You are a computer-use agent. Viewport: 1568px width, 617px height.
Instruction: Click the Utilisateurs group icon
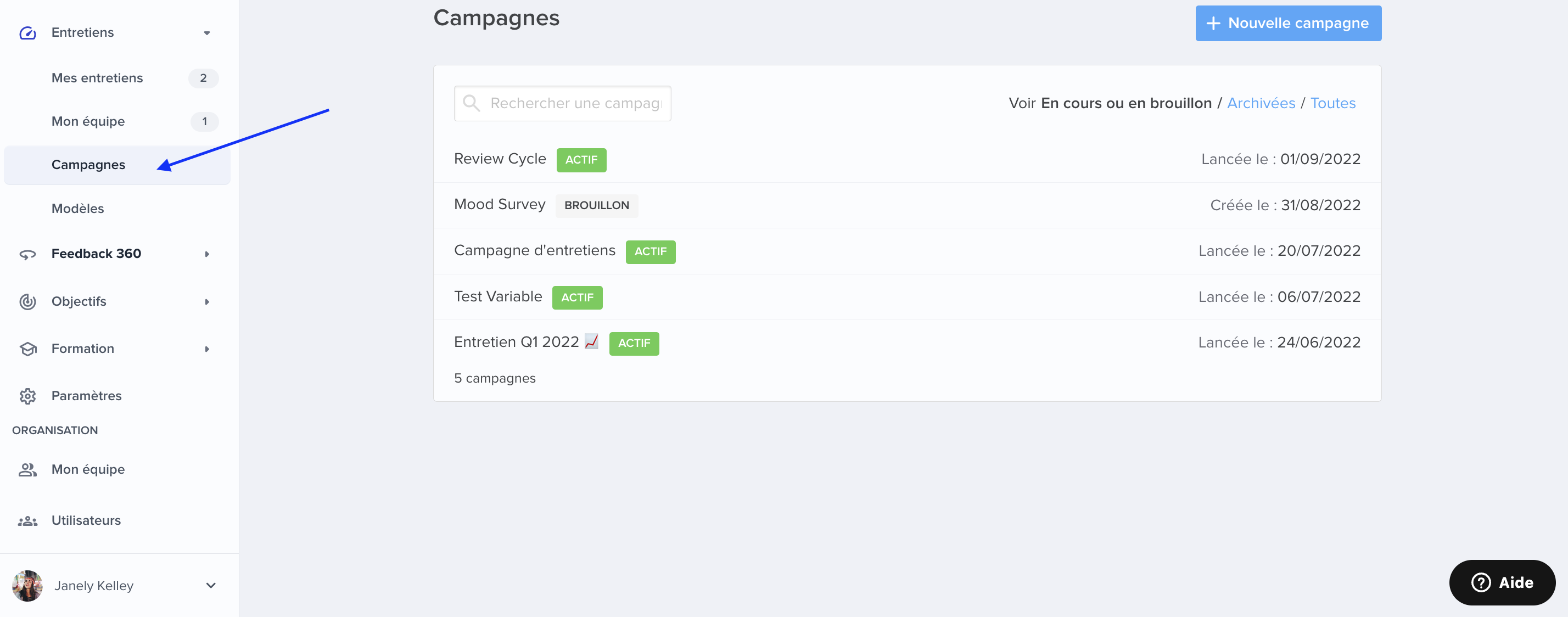tap(27, 521)
